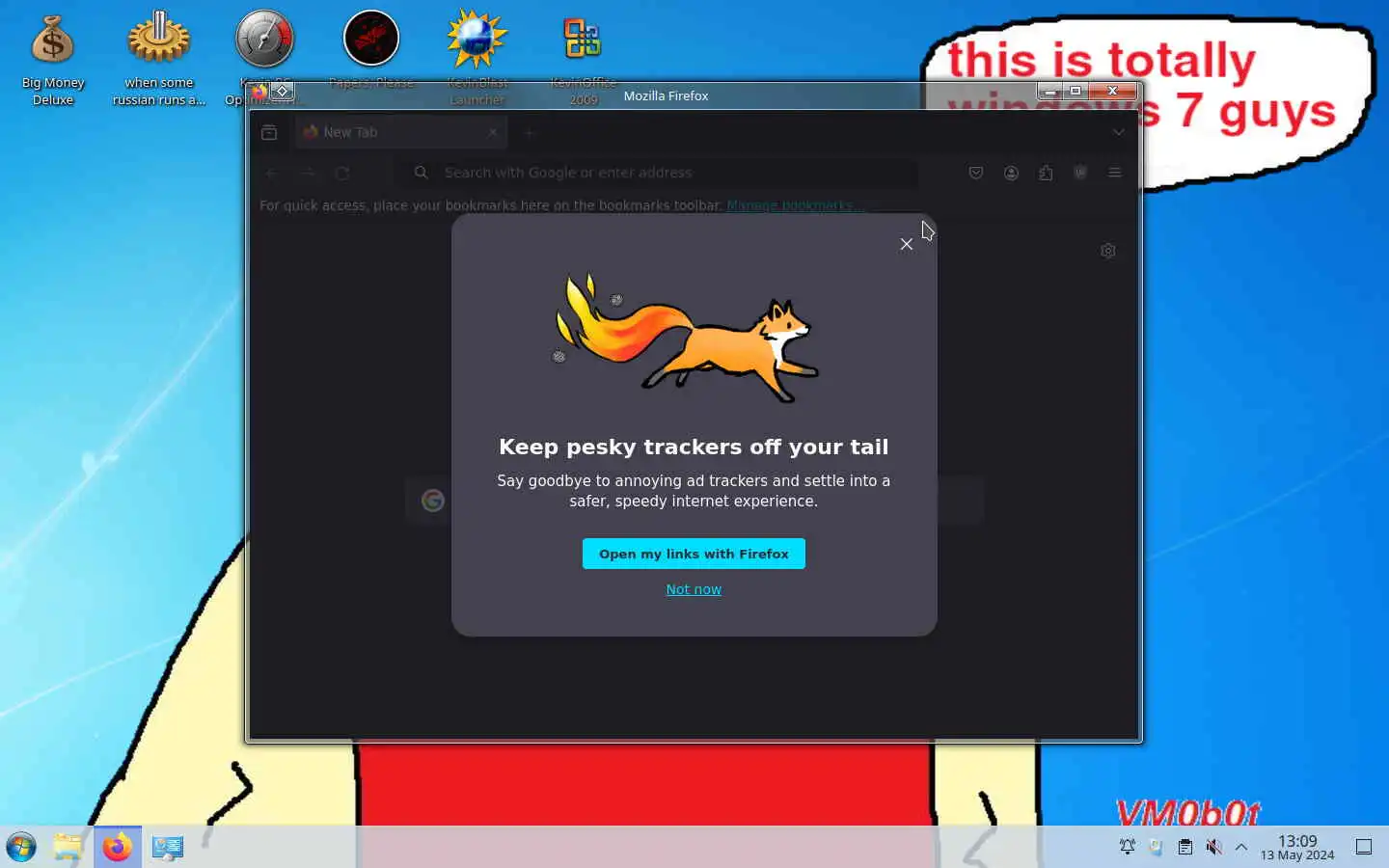The height and width of the screenshot is (868, 1389).
Task: Open the Firefox account icon
Action: pos(1011,173)
